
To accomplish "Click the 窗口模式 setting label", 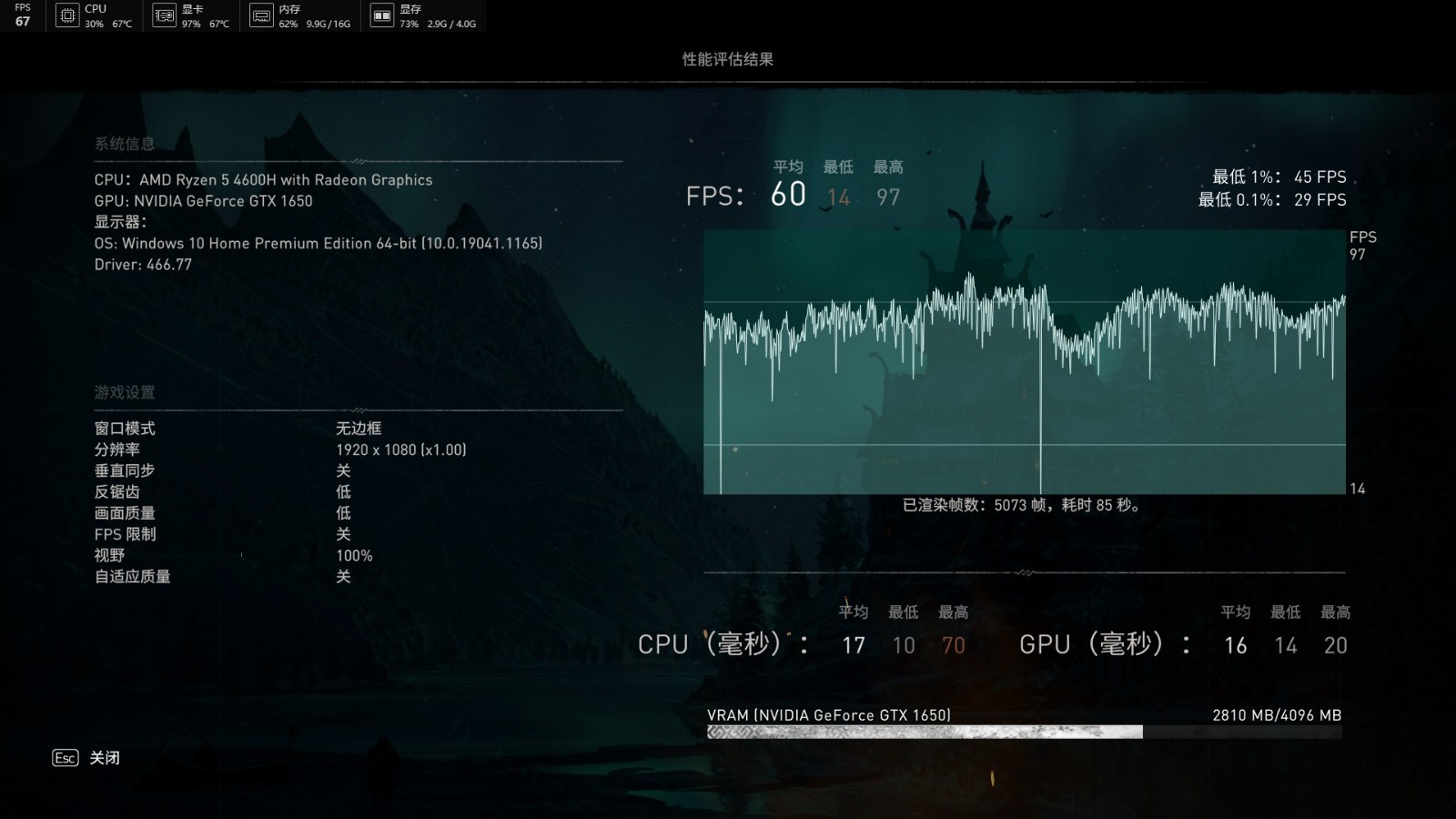I will (125, 429).
